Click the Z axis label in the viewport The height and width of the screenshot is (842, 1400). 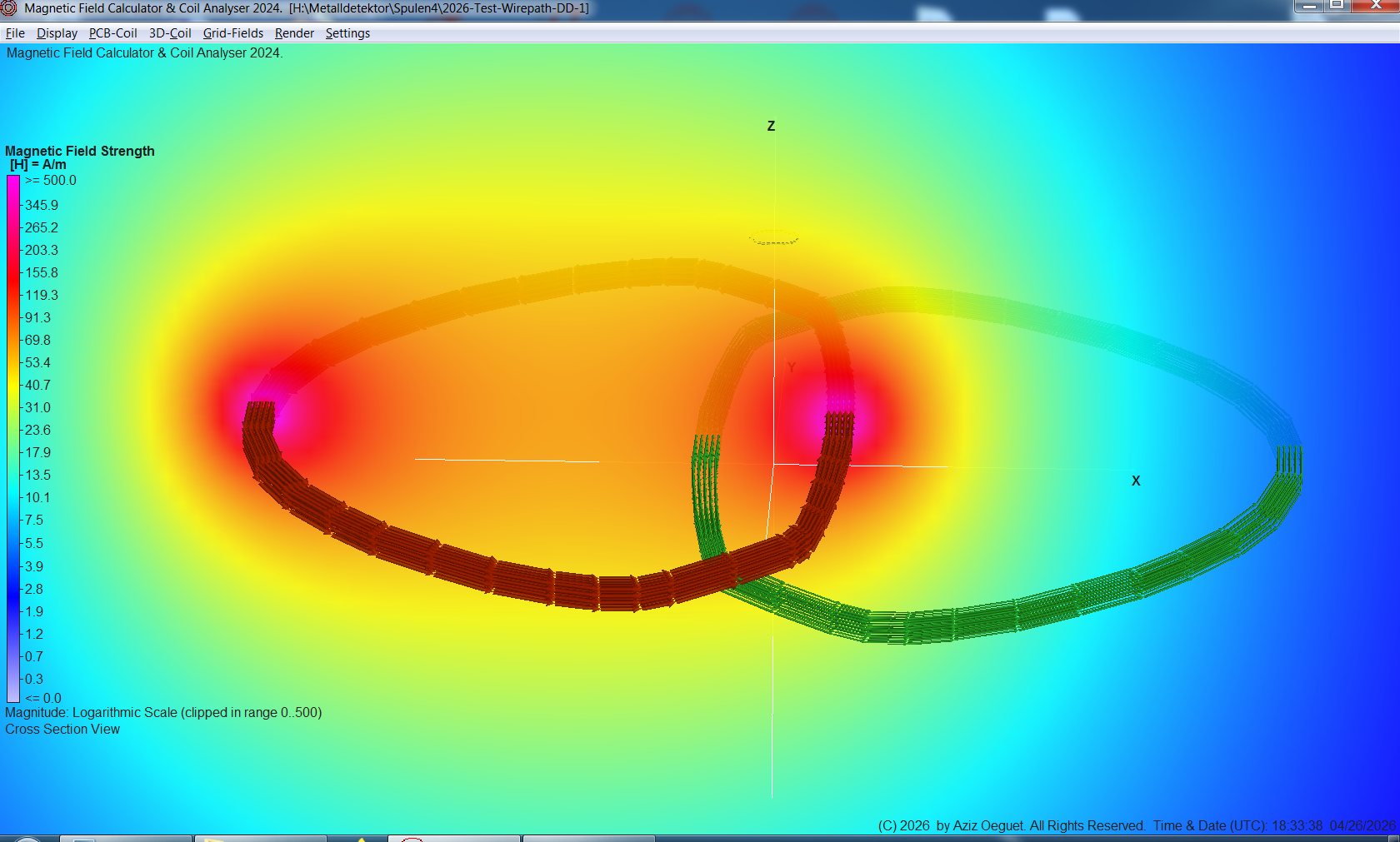coord(771,126)
